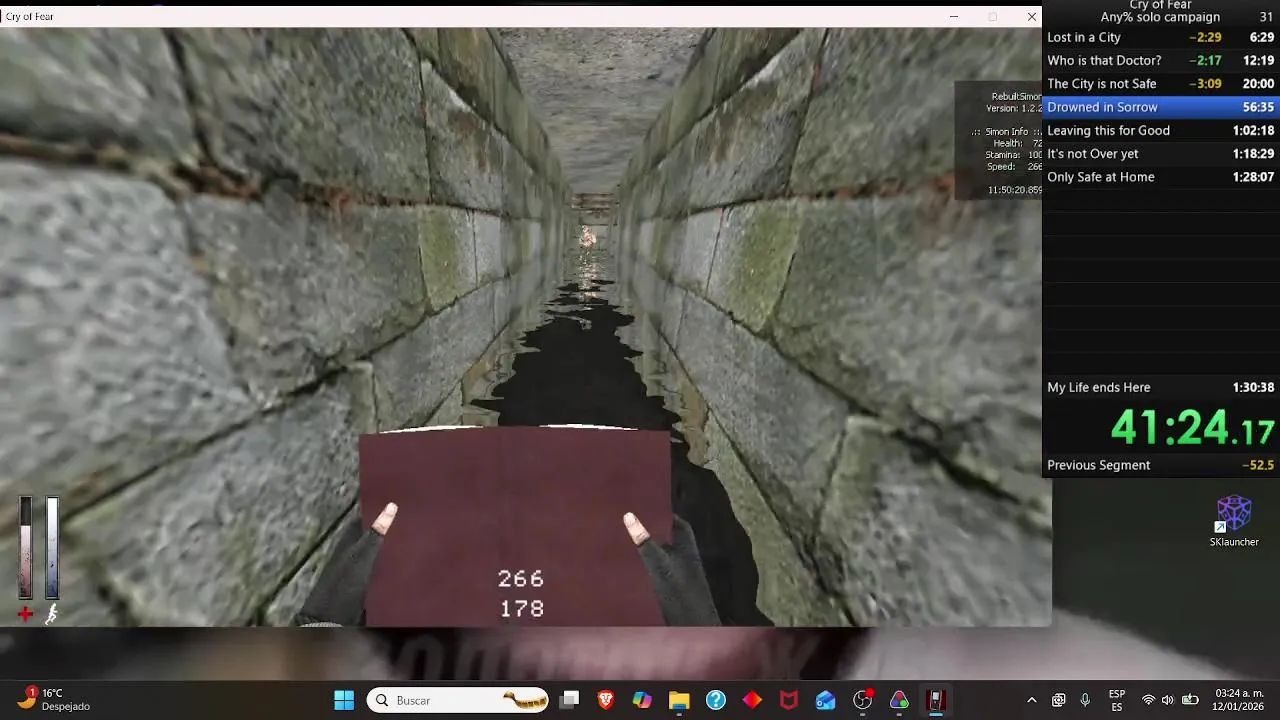Click the 178 value below speed

[x=521, y=608]
